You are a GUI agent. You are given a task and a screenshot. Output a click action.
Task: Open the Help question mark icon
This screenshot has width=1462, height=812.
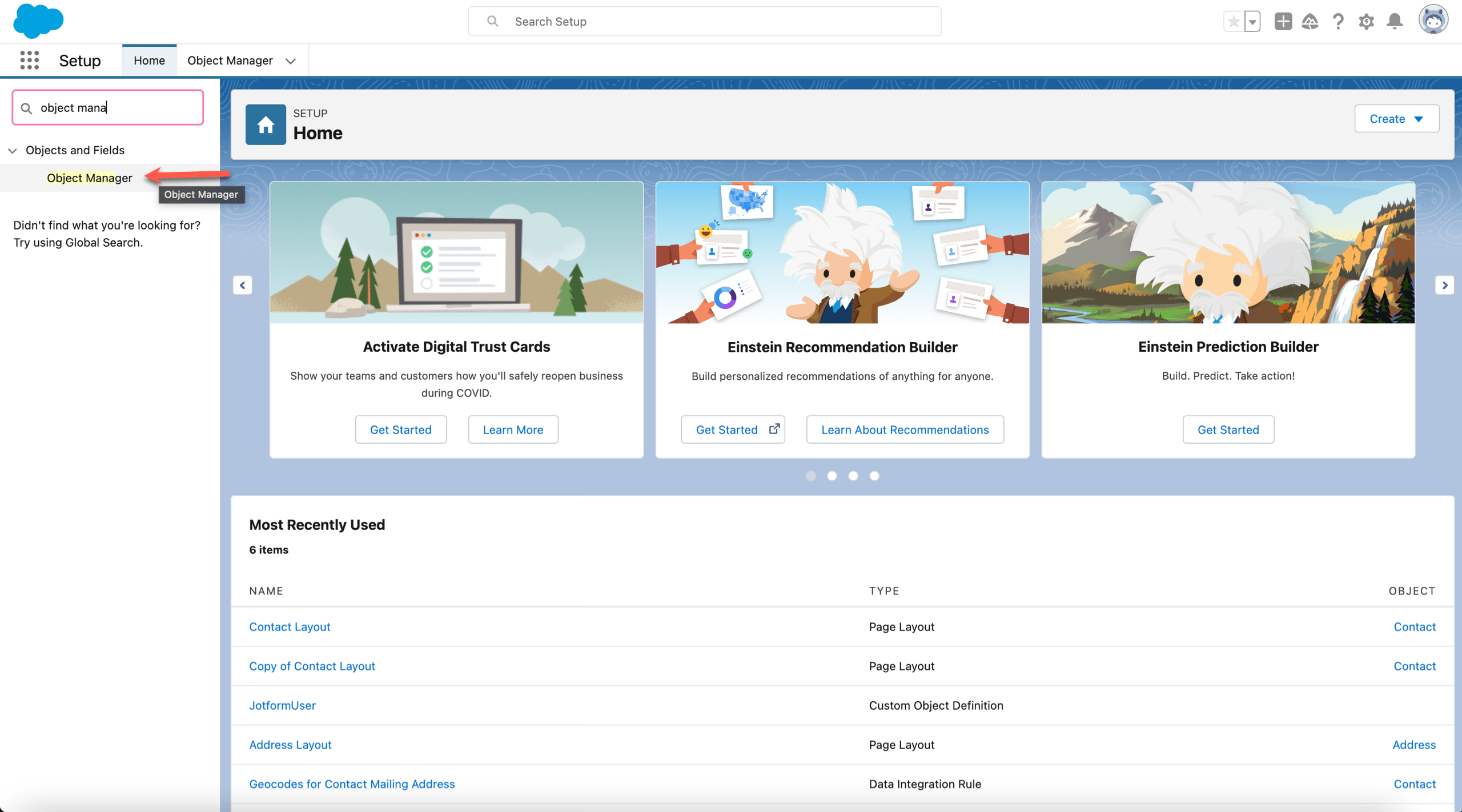1338,22
